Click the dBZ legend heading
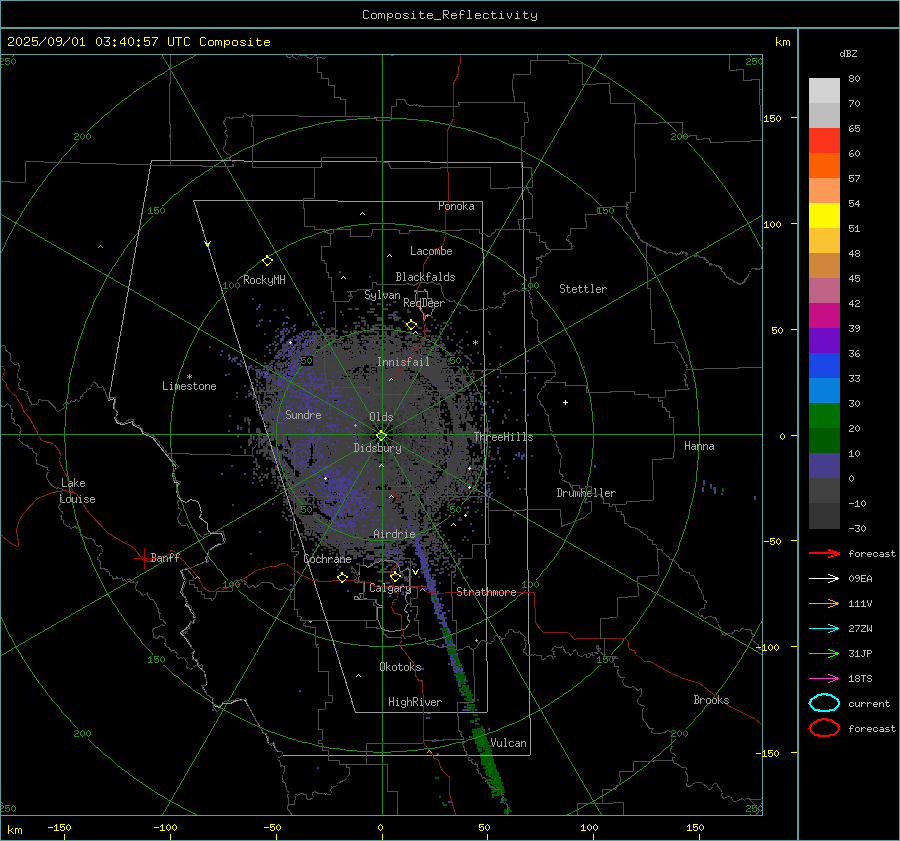Viewport: 900px width, 841px height. 848,54
